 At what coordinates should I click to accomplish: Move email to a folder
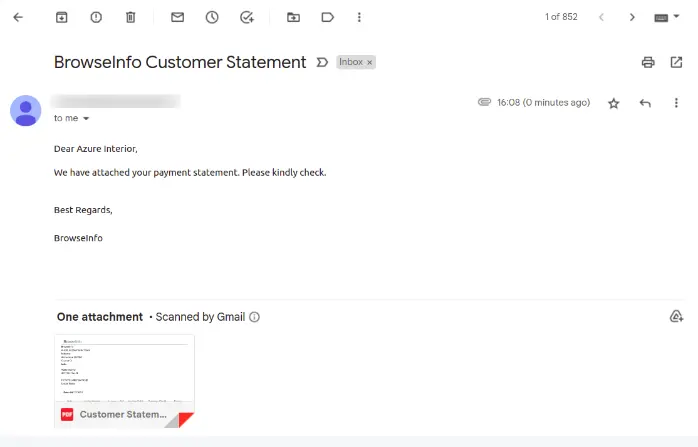click(293, 17)
